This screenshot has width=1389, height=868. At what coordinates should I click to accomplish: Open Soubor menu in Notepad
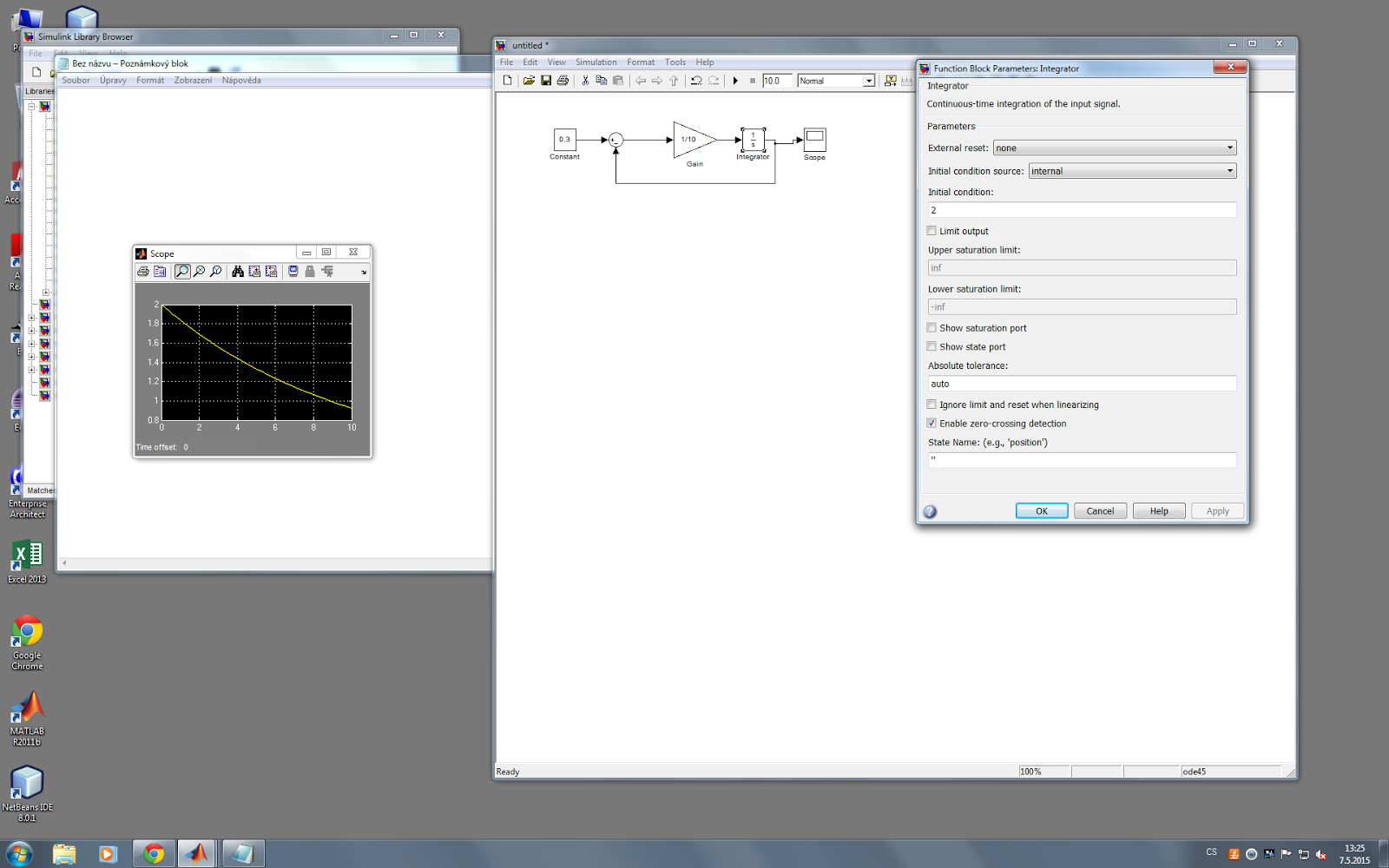point(76,80)
